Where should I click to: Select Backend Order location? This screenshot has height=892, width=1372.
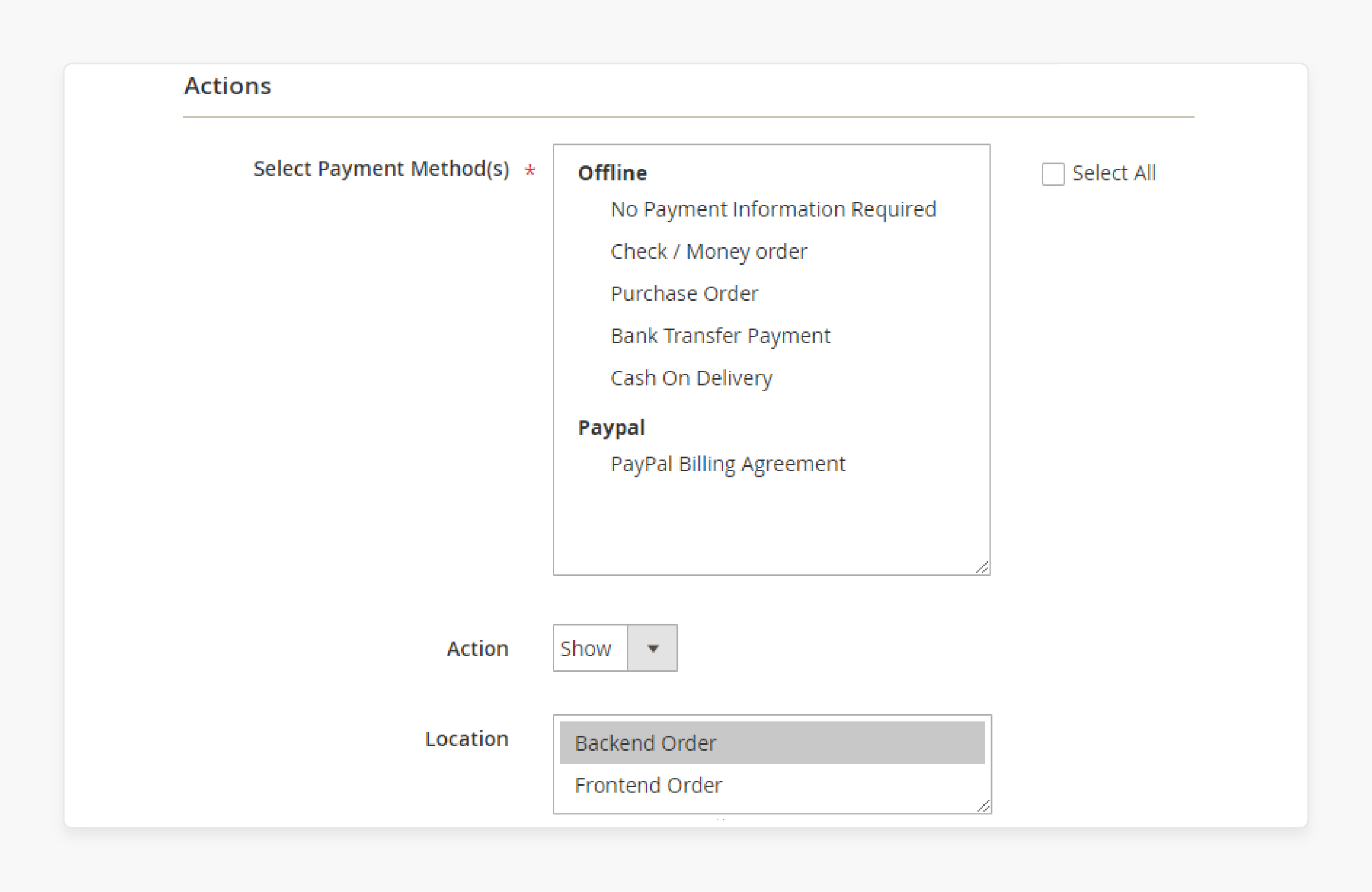pos(772,743)
